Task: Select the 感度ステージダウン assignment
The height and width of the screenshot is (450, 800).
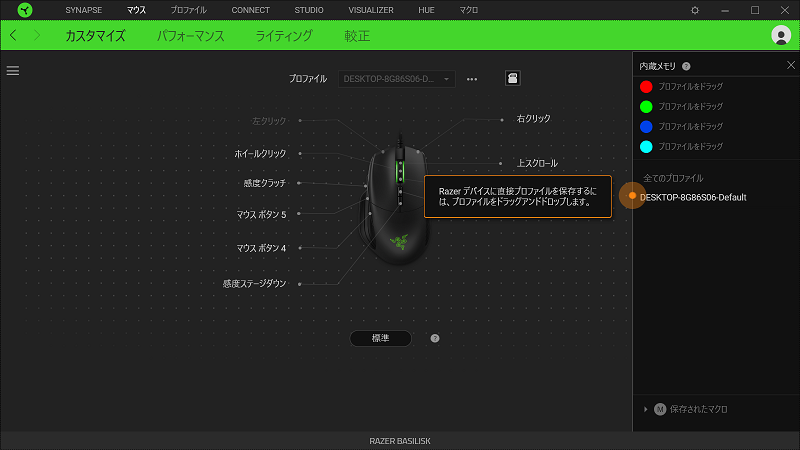Action: (255, 284)
